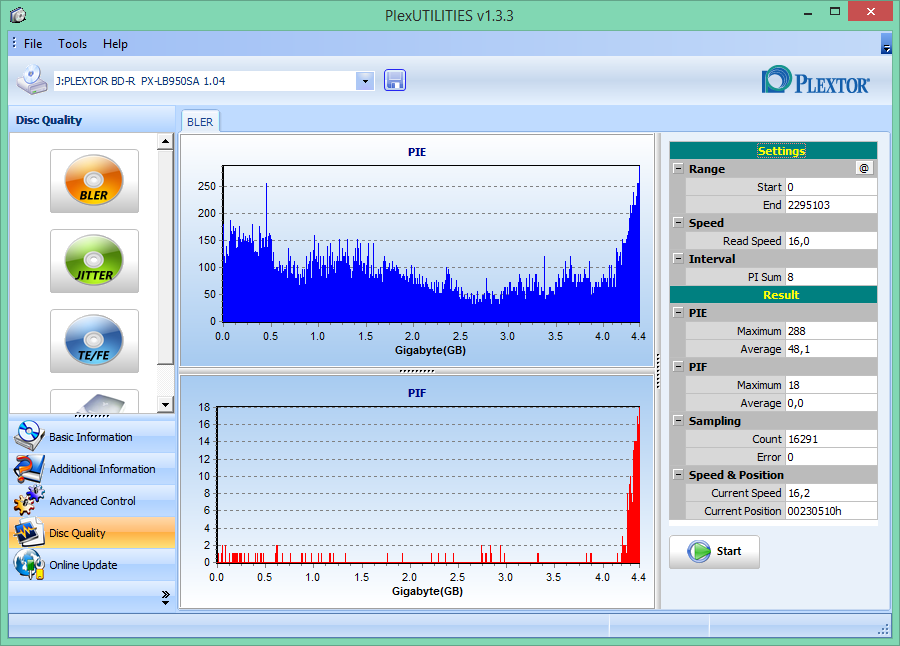Click the Advanced Control gears icon
This screenshot has width=900, height=646.
pyautogui.click(x=29, y=500)
